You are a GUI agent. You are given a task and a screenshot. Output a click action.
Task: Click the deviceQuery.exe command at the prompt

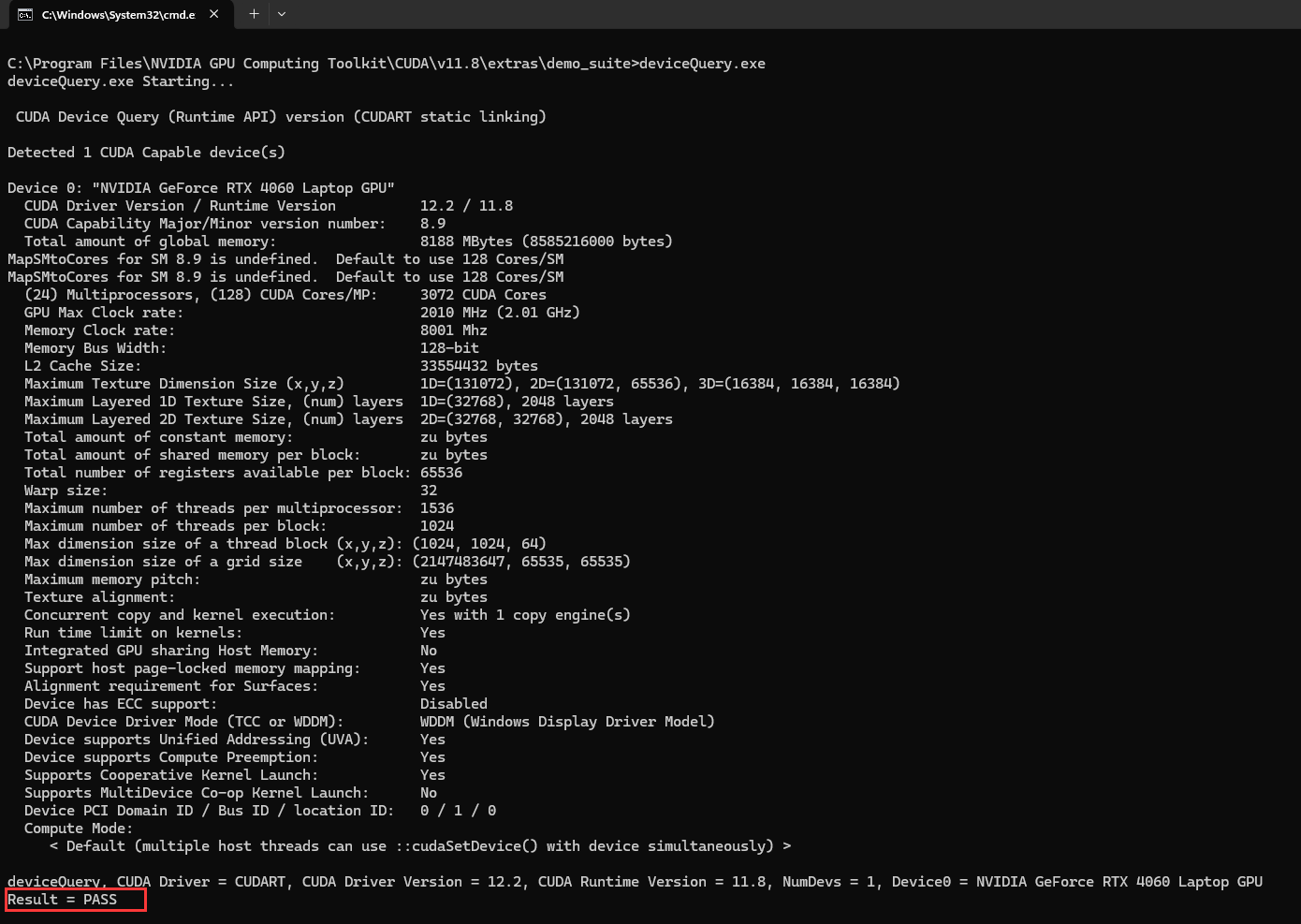(x=702, y=64)
